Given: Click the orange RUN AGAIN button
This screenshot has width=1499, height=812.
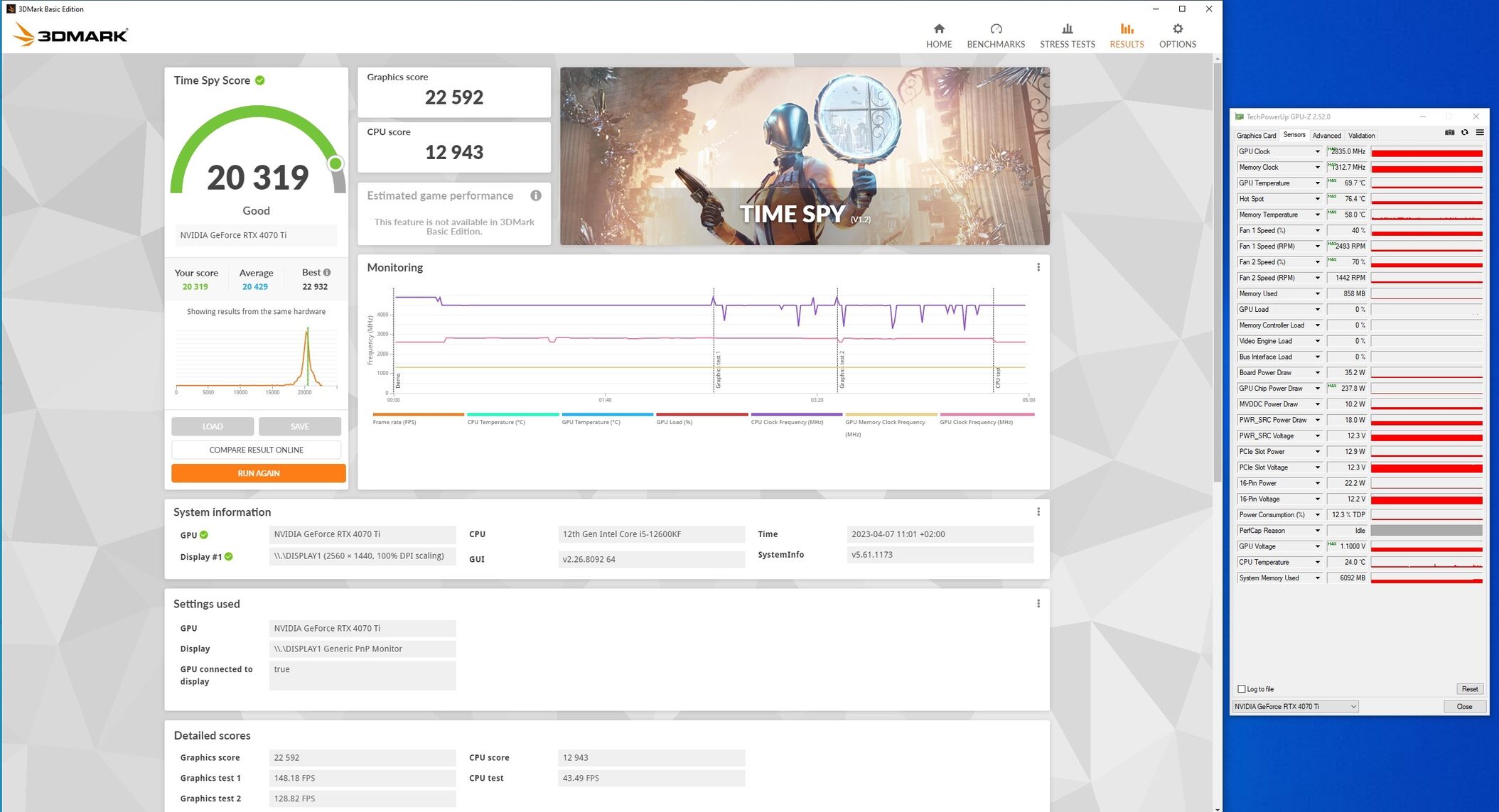Looking at the screenshot, I should click(x=258, y=473).
